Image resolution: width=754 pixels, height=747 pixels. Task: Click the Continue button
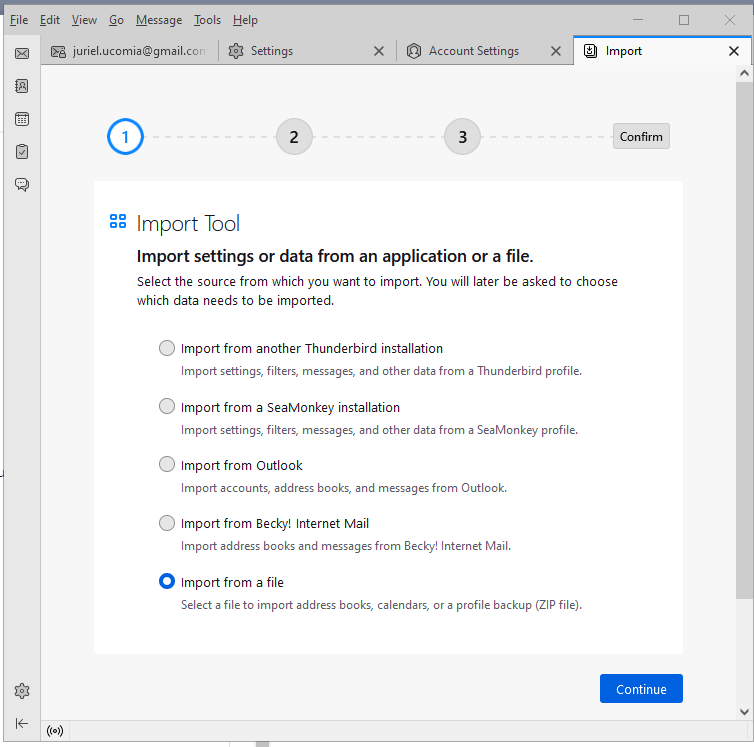click(641, 688)
